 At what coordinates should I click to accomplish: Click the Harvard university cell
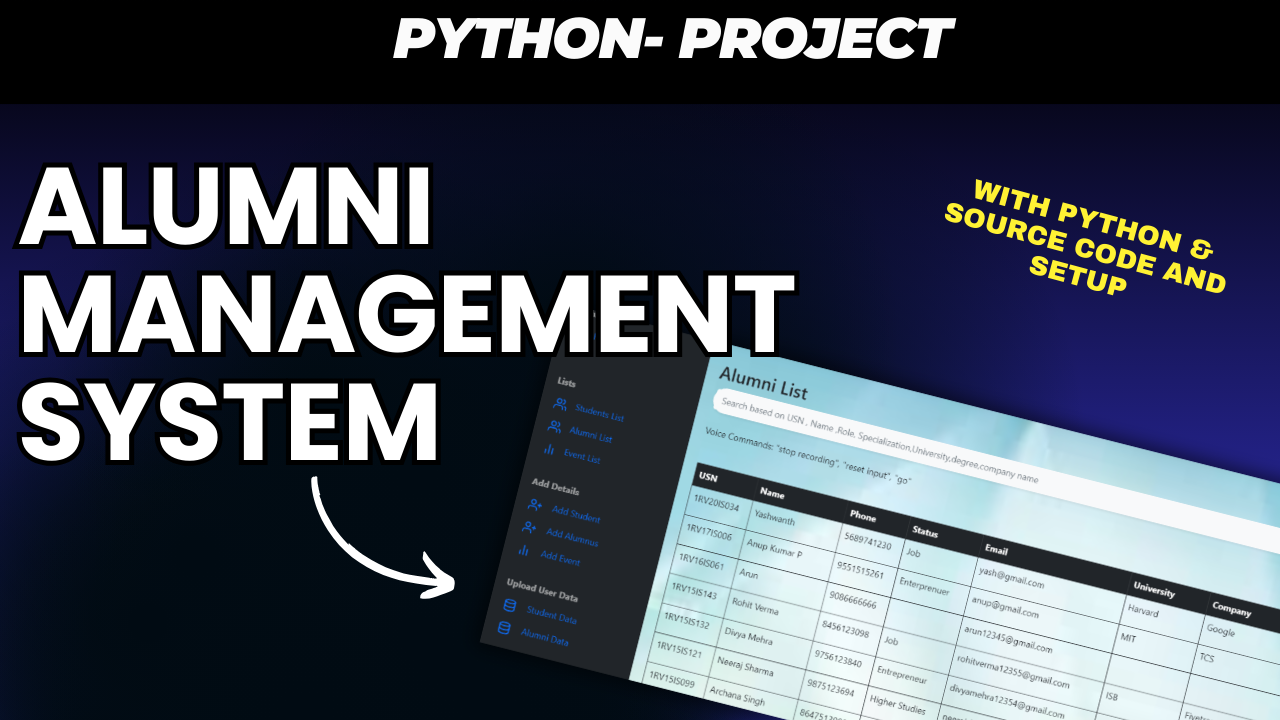click(1143, 610)
